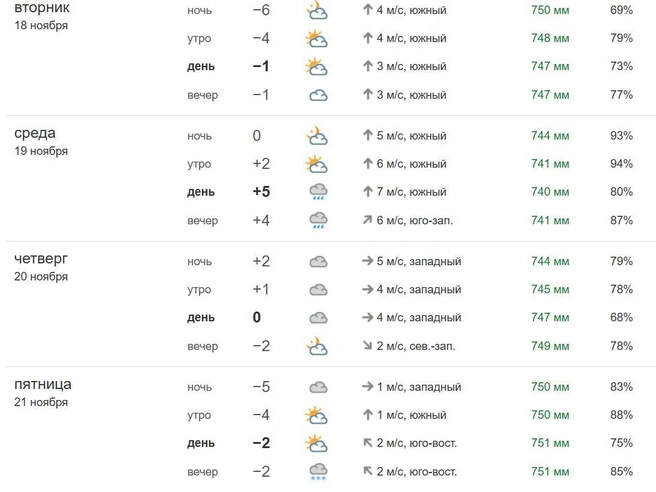
Task: Select Thursday's bold день row label
Action: 201,318
